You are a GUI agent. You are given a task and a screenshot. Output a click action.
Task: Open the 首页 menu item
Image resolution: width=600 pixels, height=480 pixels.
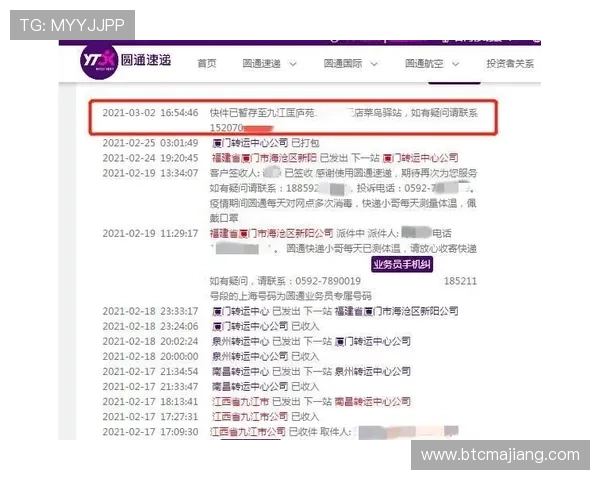tap(207, 64)
